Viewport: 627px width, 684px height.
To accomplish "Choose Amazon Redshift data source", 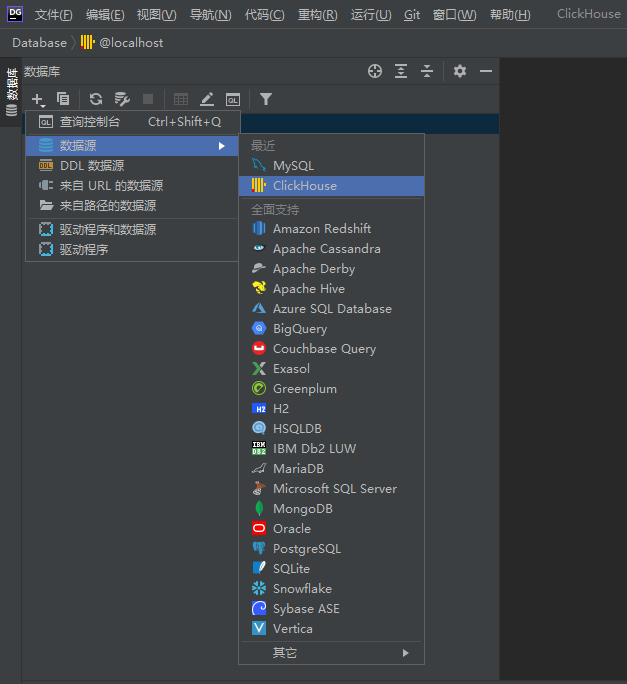I will [332, 229].
